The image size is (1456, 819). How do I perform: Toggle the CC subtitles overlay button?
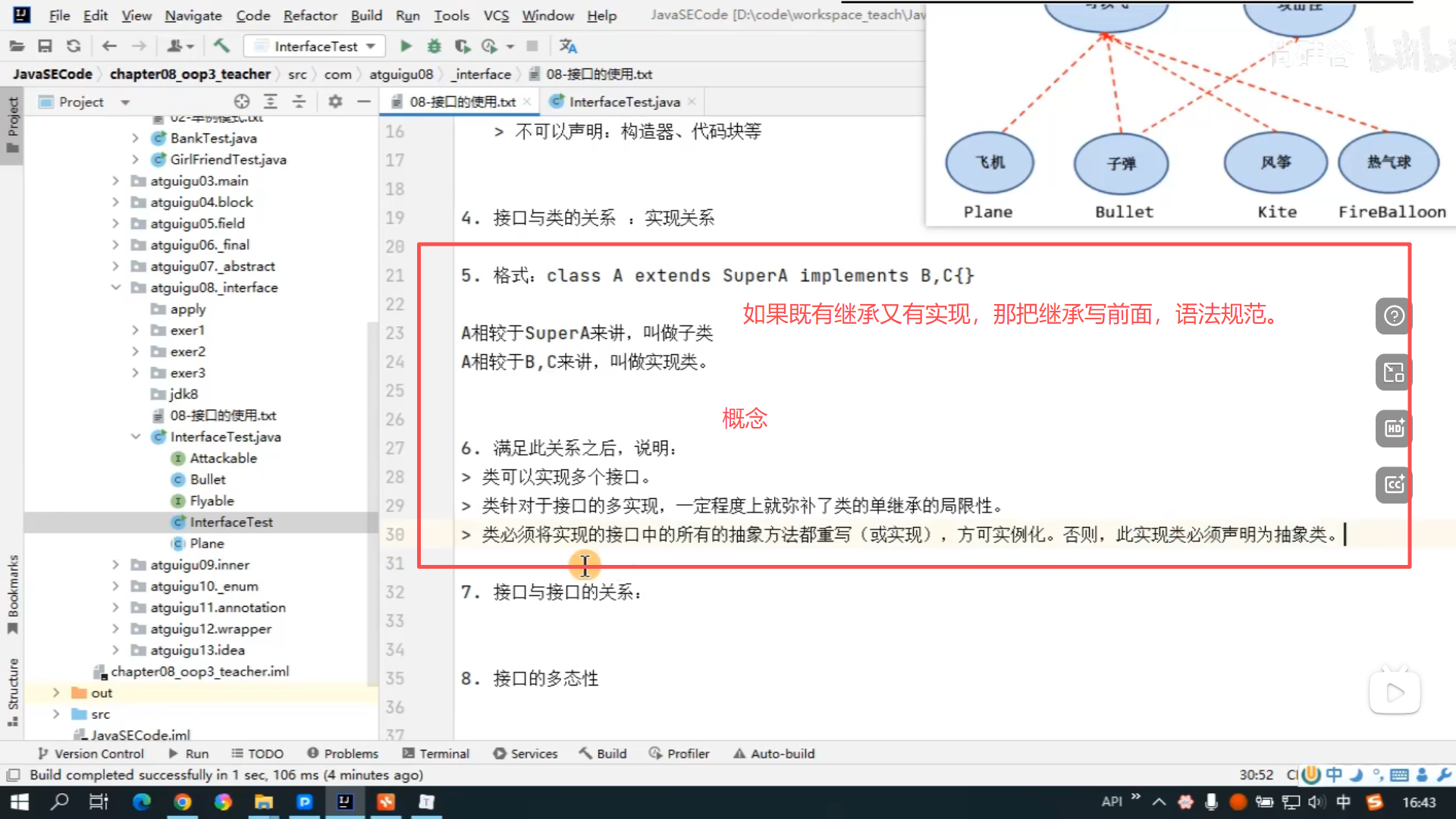[1394, 485]
